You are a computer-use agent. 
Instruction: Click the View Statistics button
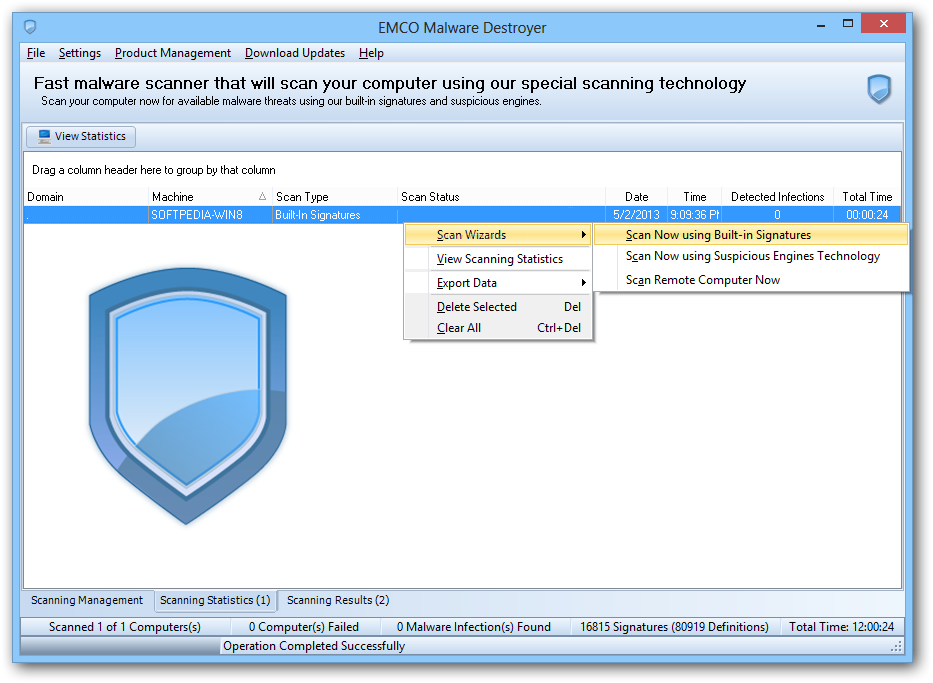[81, 136]
